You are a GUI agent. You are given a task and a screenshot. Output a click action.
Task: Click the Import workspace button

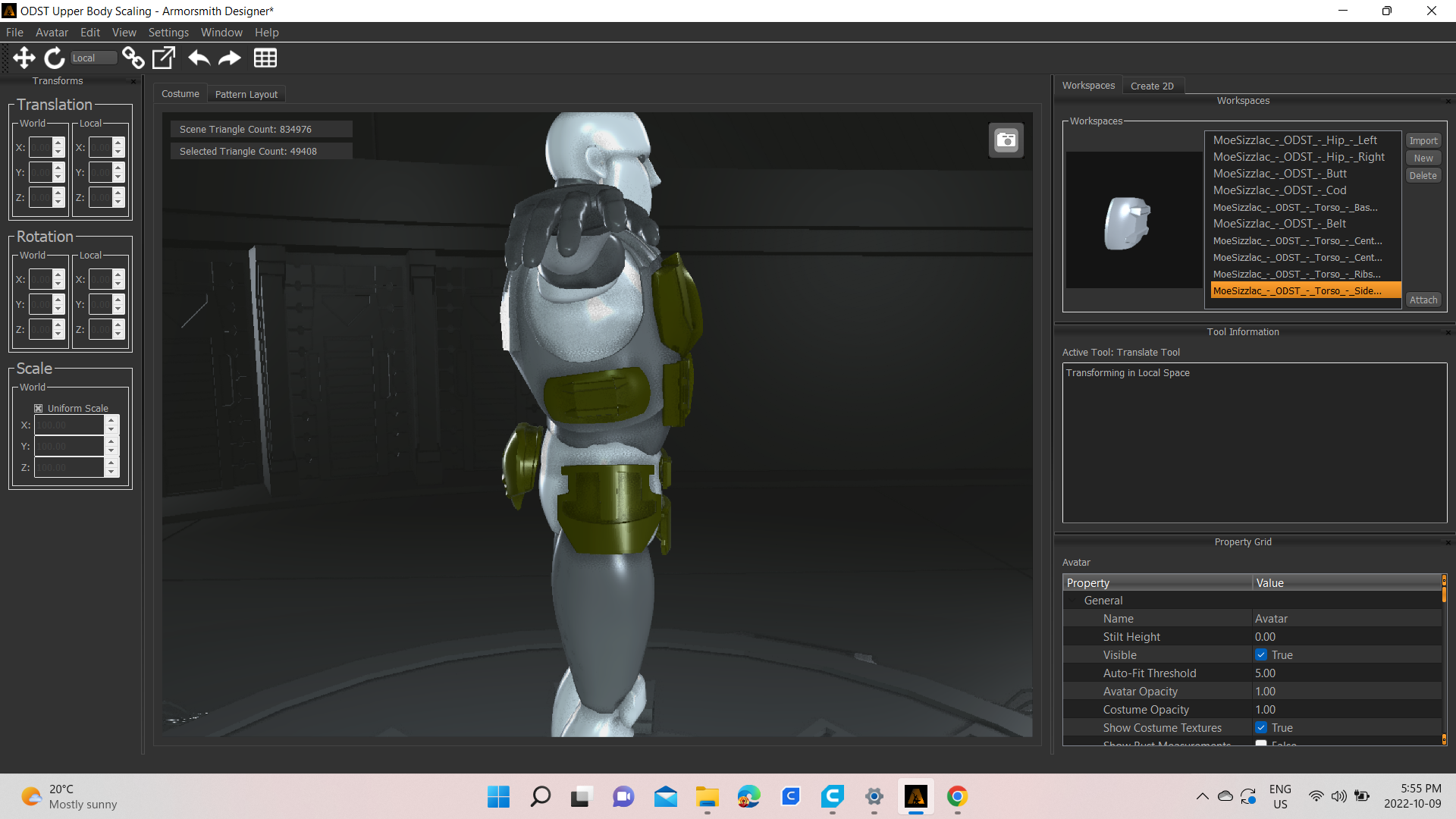1423,141
